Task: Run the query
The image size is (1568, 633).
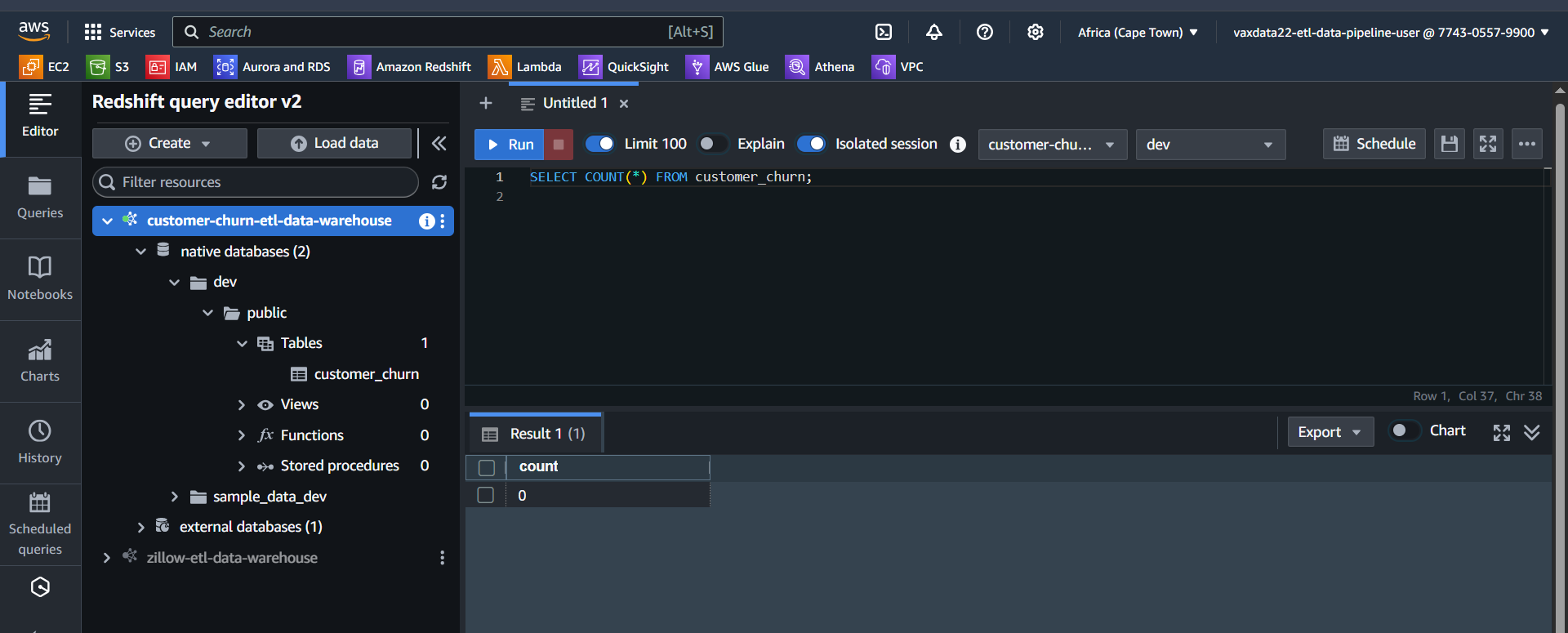Action: [510, 145]
